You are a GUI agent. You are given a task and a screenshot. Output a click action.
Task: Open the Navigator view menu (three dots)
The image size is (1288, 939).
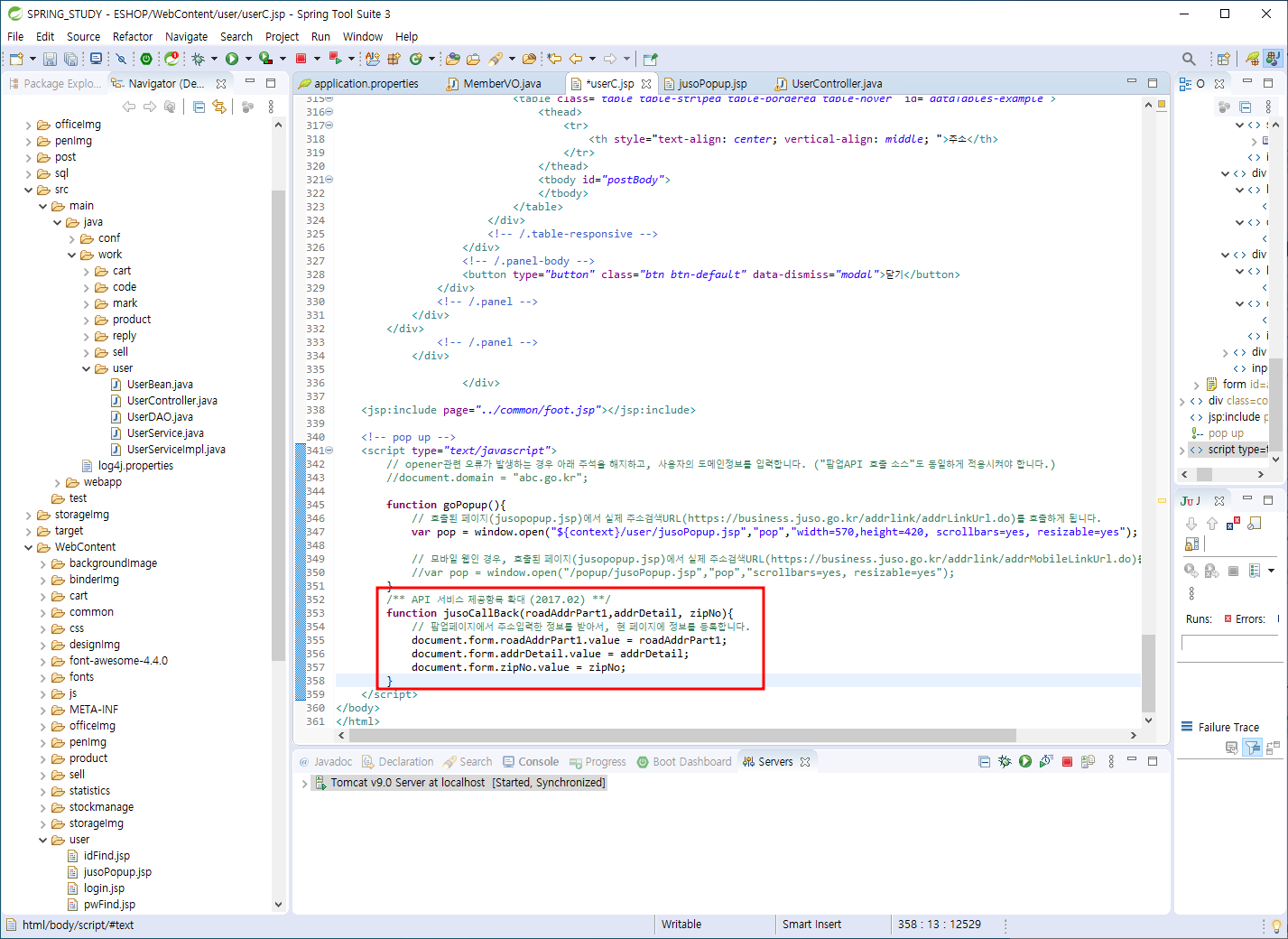click(x=271, y=107)
